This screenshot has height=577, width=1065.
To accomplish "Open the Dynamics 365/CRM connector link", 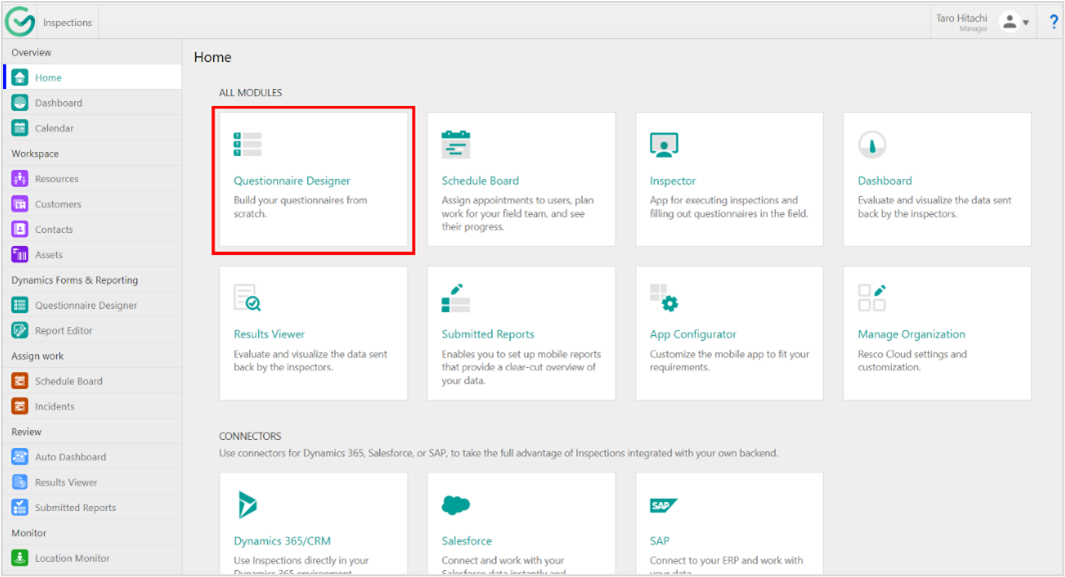I will point(282,541).
